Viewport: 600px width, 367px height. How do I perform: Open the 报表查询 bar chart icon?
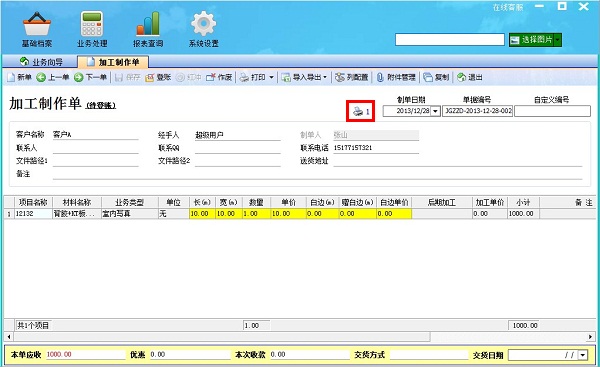148,29
